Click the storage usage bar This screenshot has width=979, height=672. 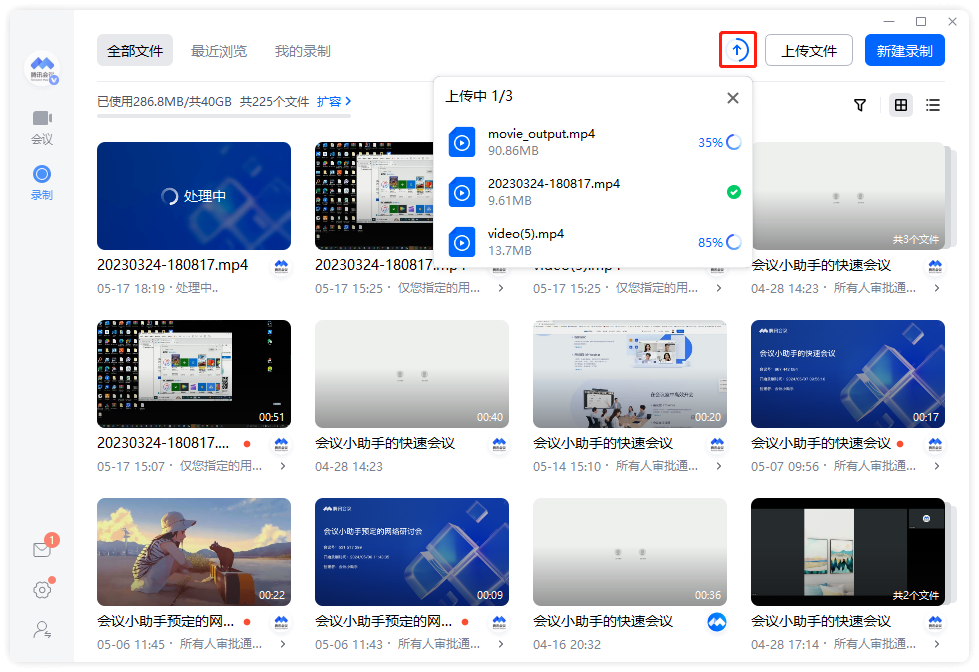click(224, 116)
